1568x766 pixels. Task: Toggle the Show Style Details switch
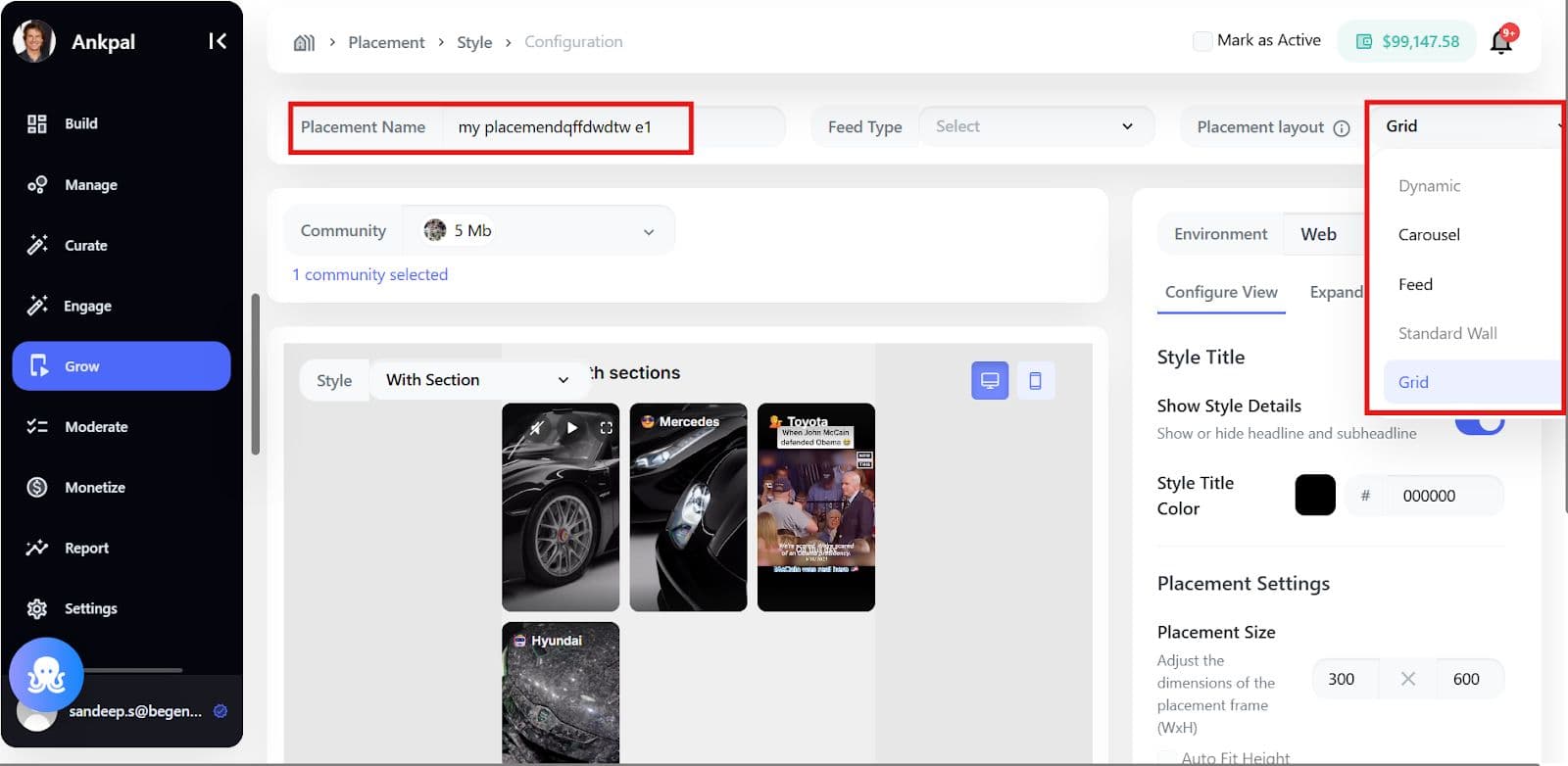coord(1479,423)
